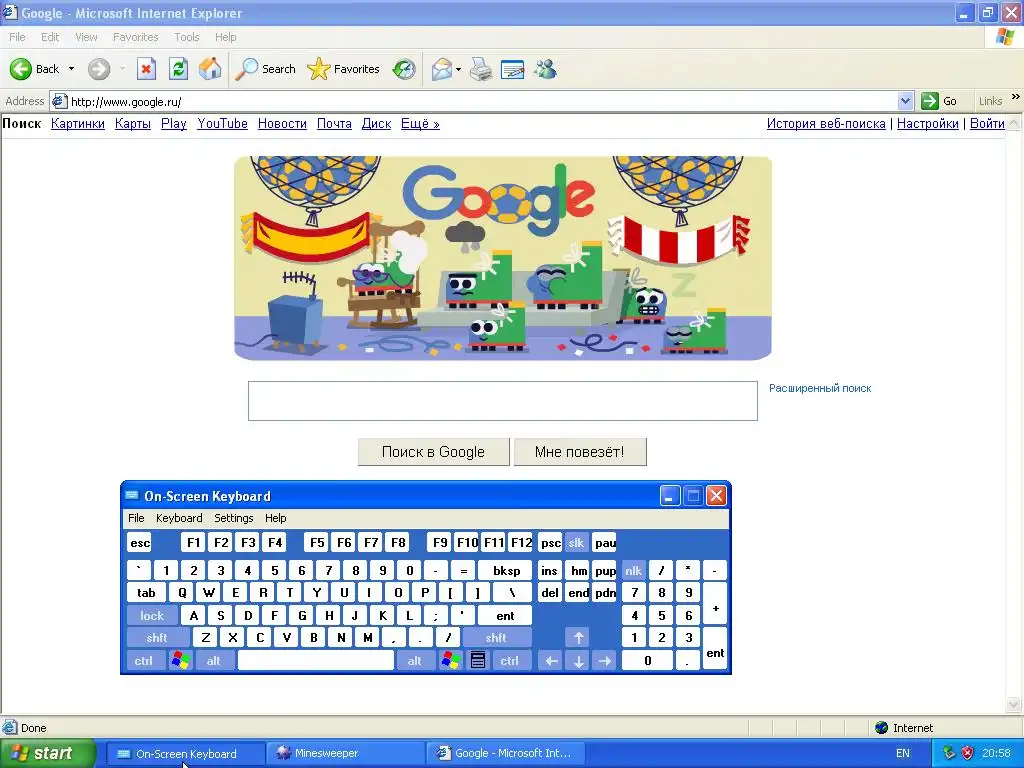Screen dimensions: 1024x768
Task: Expand Google's Ещё » more menu
Action: [420, 123]
